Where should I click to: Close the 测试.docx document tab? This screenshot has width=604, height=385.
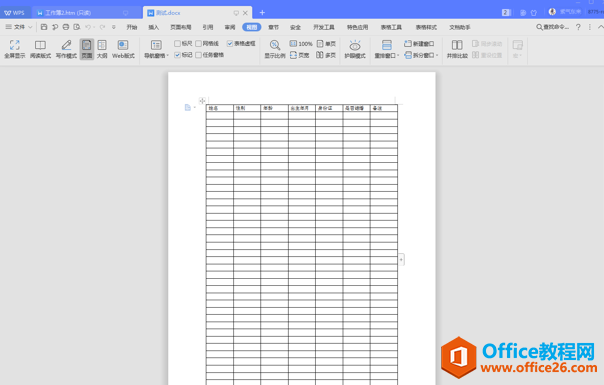[245, 13]
